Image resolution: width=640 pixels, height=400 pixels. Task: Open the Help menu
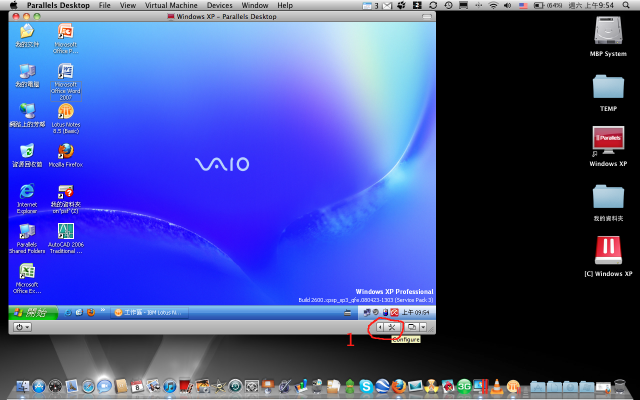pos(285,5)
